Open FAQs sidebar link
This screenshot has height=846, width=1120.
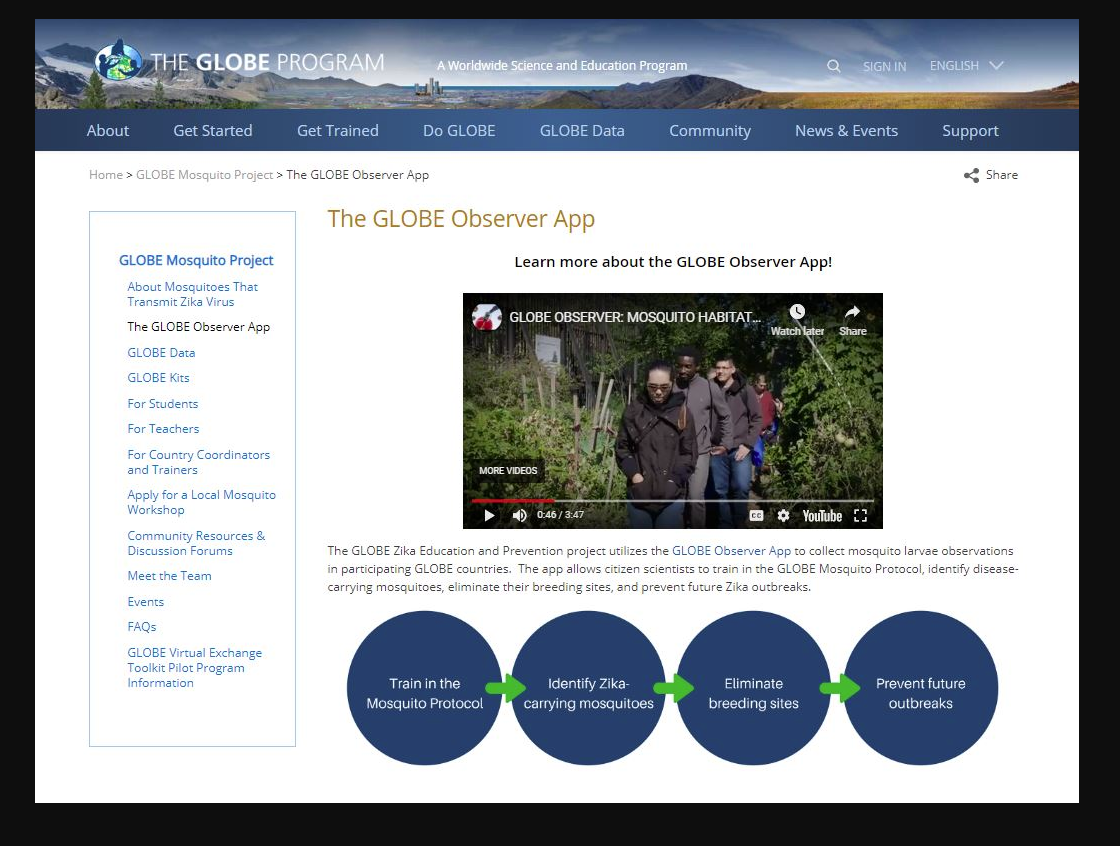click(142, 627)
